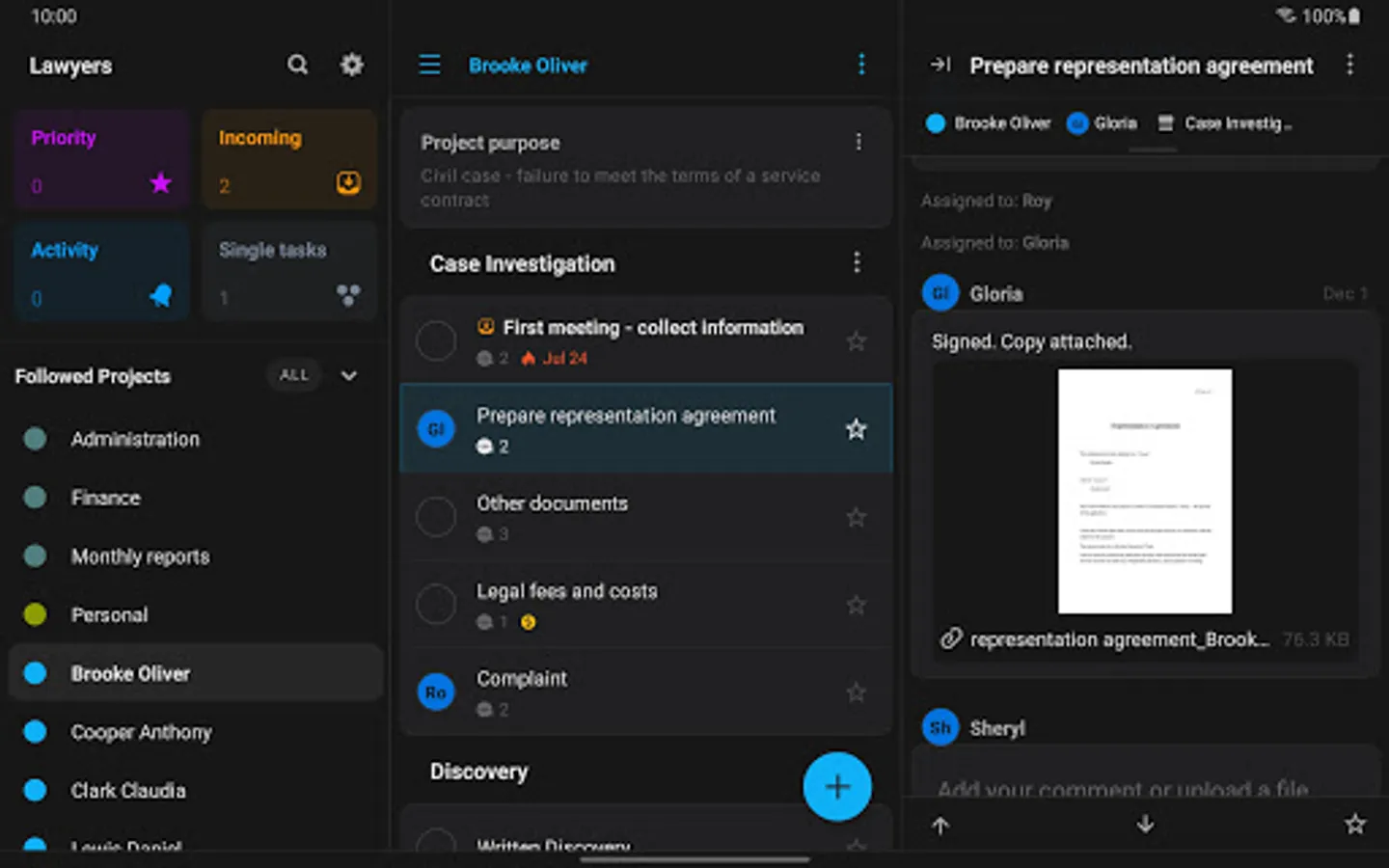The image size is (1389, 868).
Task: Open the Administration project
Action: point(196,439)
